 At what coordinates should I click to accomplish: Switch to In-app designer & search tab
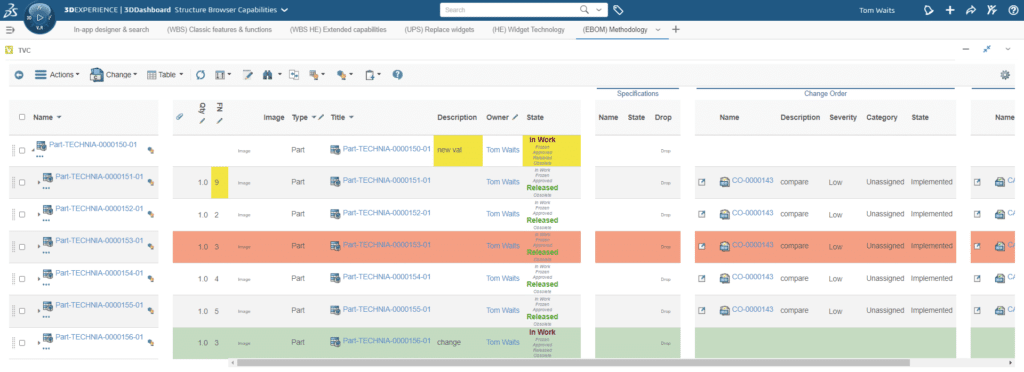[x=111, y=29]
